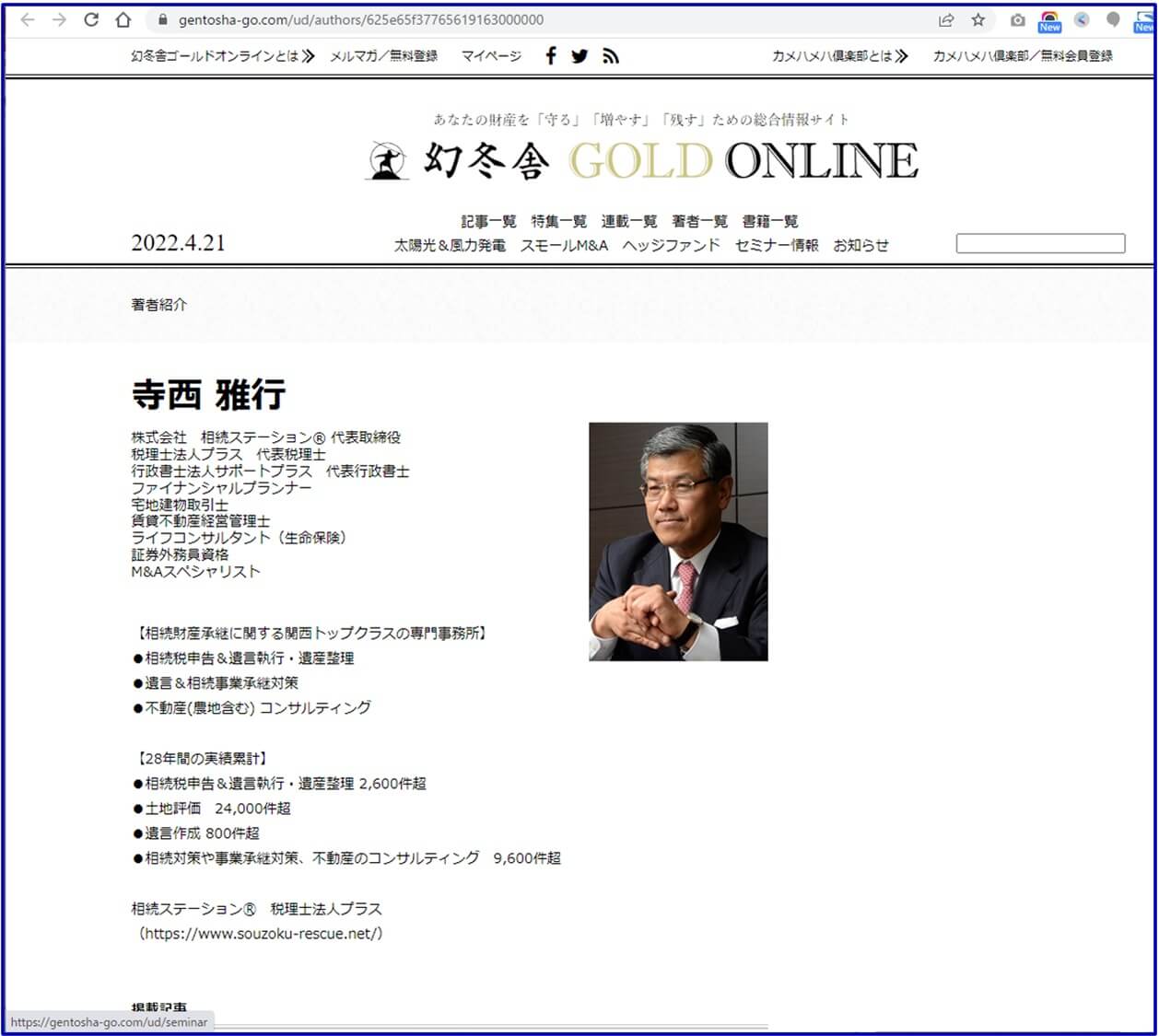The width and height of the screenshot is (1159, 1036).
Task: Select ヘッジファンド menu item
Action: click(671, 245)
